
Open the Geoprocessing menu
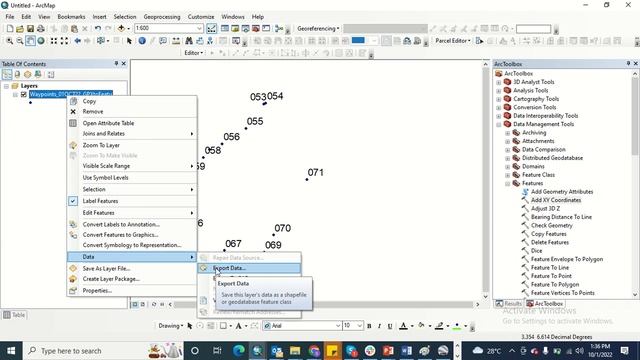click(x=162, y=17)
